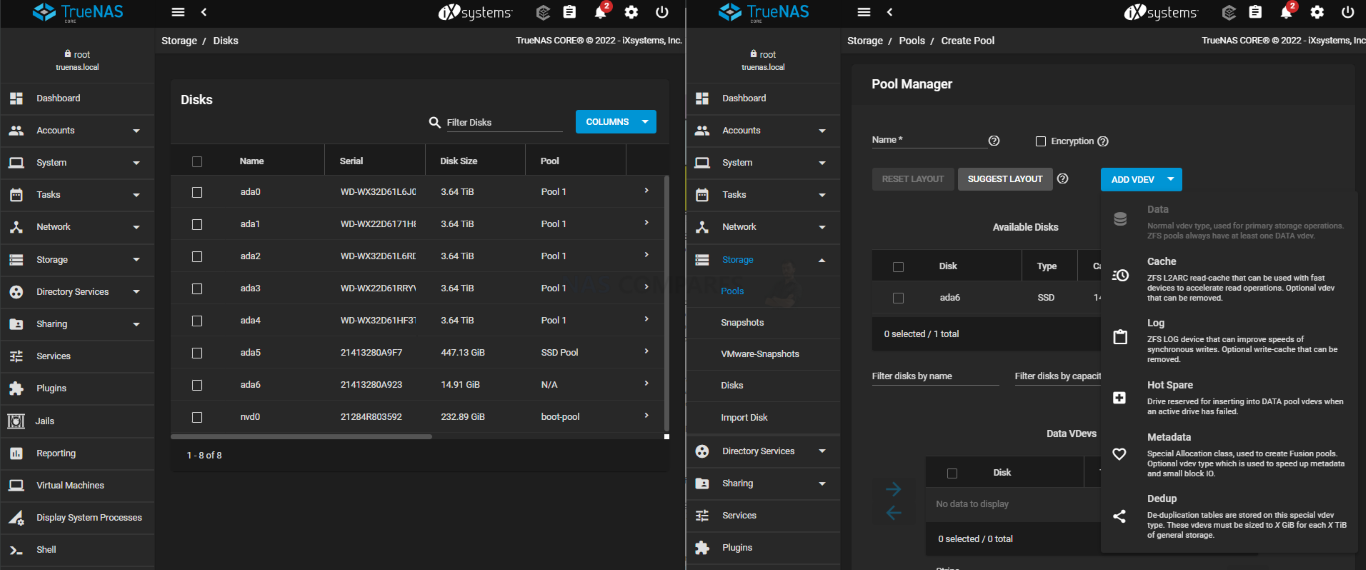Viewport: 1366px width, 570px height.
Task: Open Plugins in left window sidebar
Action: (x=77, y=388)
